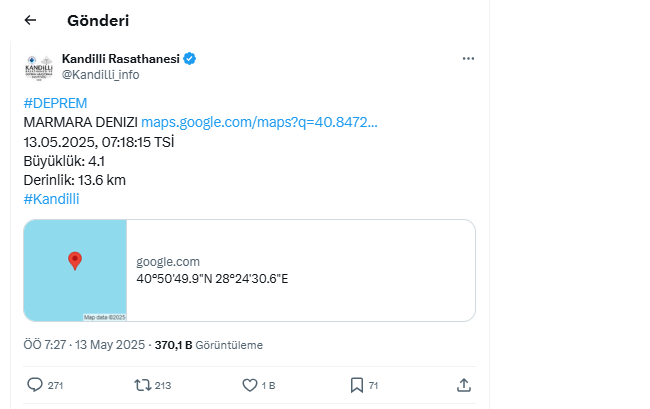Open the #DEPREM hashtag
This screenshot has height=409, width=650.
coord(55,103)
